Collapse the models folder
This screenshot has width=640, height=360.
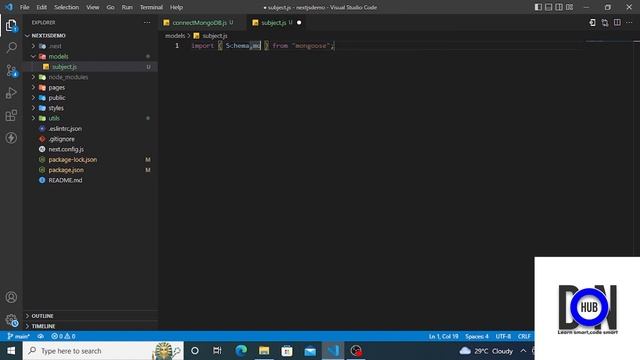(x=33, y=56)
